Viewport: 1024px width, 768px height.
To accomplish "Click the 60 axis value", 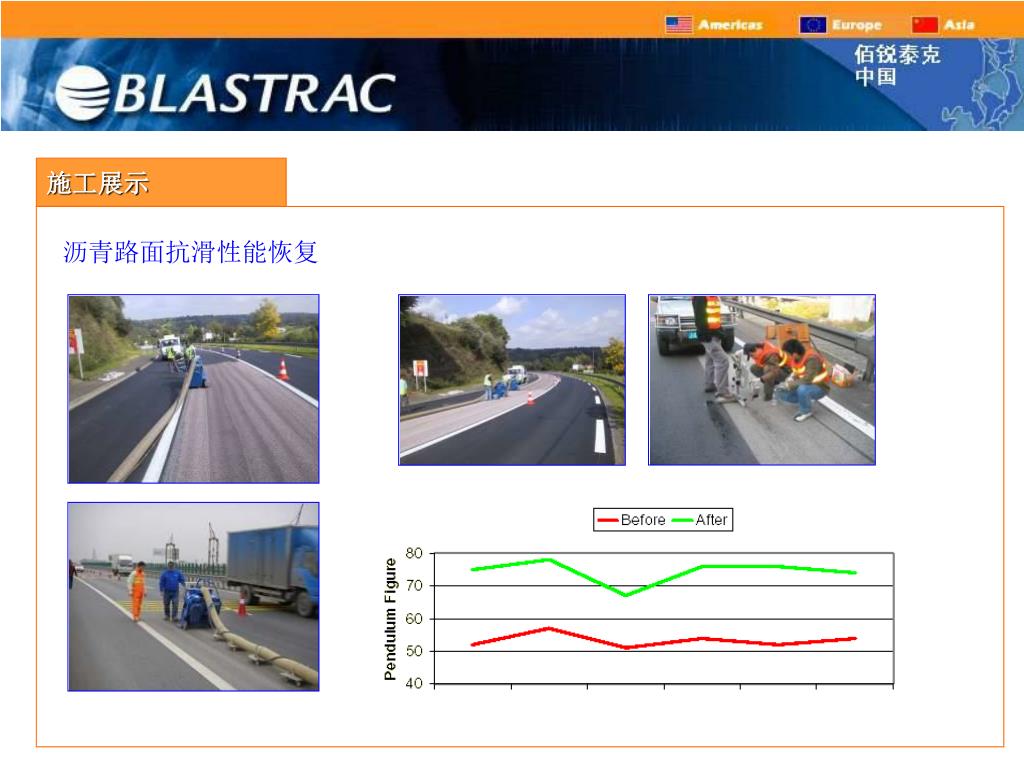I will tap(414, 618).
